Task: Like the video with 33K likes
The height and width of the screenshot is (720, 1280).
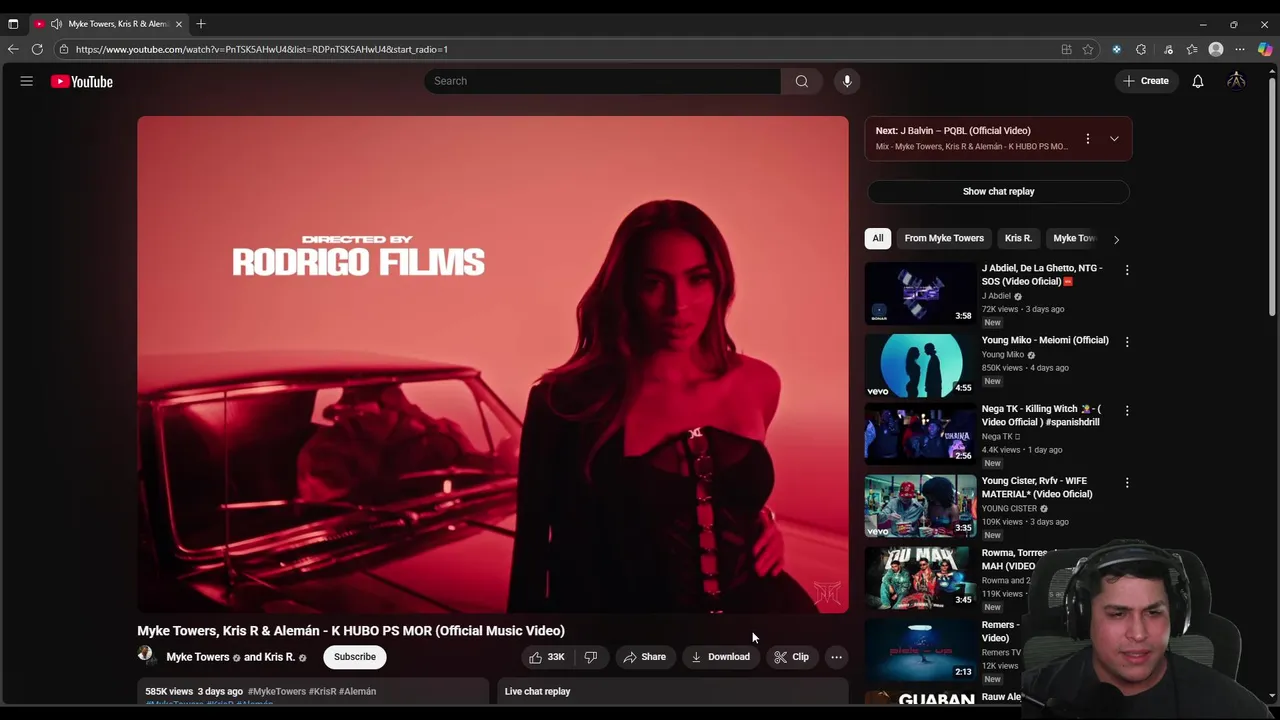Action: [548, 657]
